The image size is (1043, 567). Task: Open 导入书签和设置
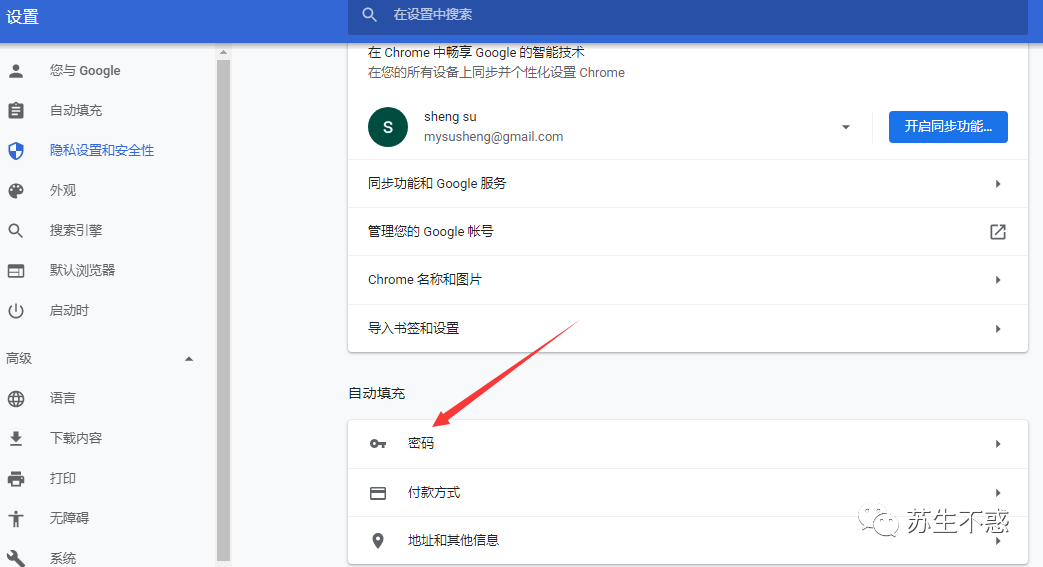[x=688, y=329]
